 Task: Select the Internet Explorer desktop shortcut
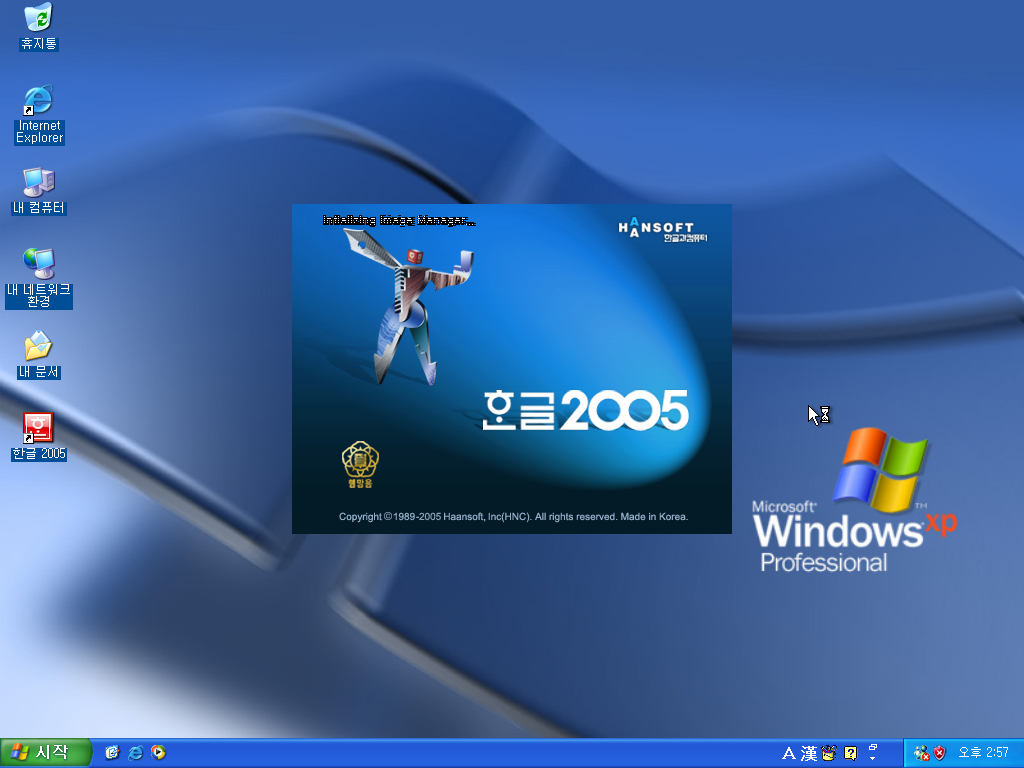[x=39, y=114]
